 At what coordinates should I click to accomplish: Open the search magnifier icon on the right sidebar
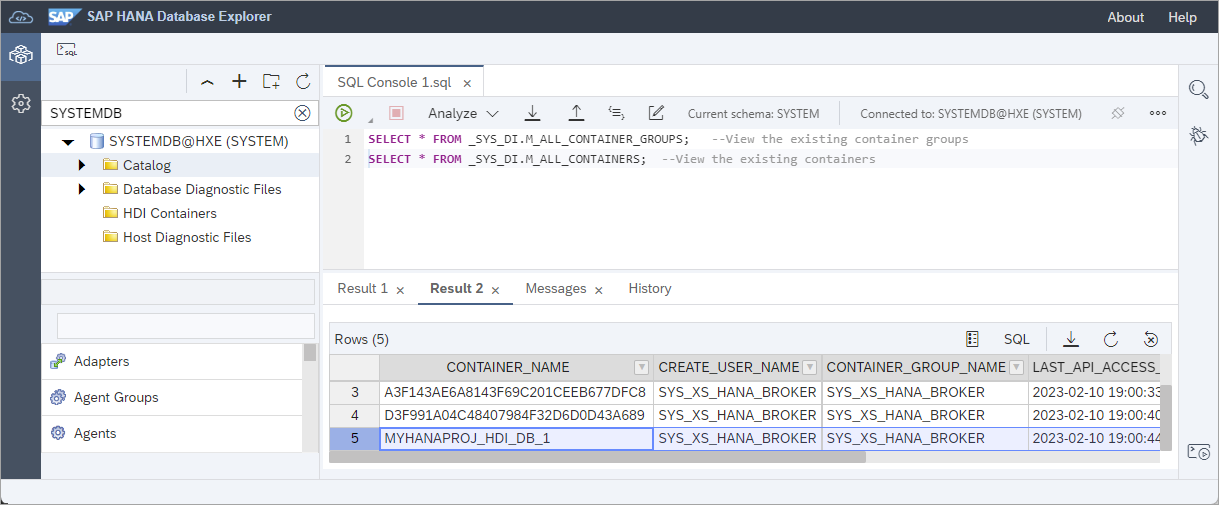[1198, 90]
